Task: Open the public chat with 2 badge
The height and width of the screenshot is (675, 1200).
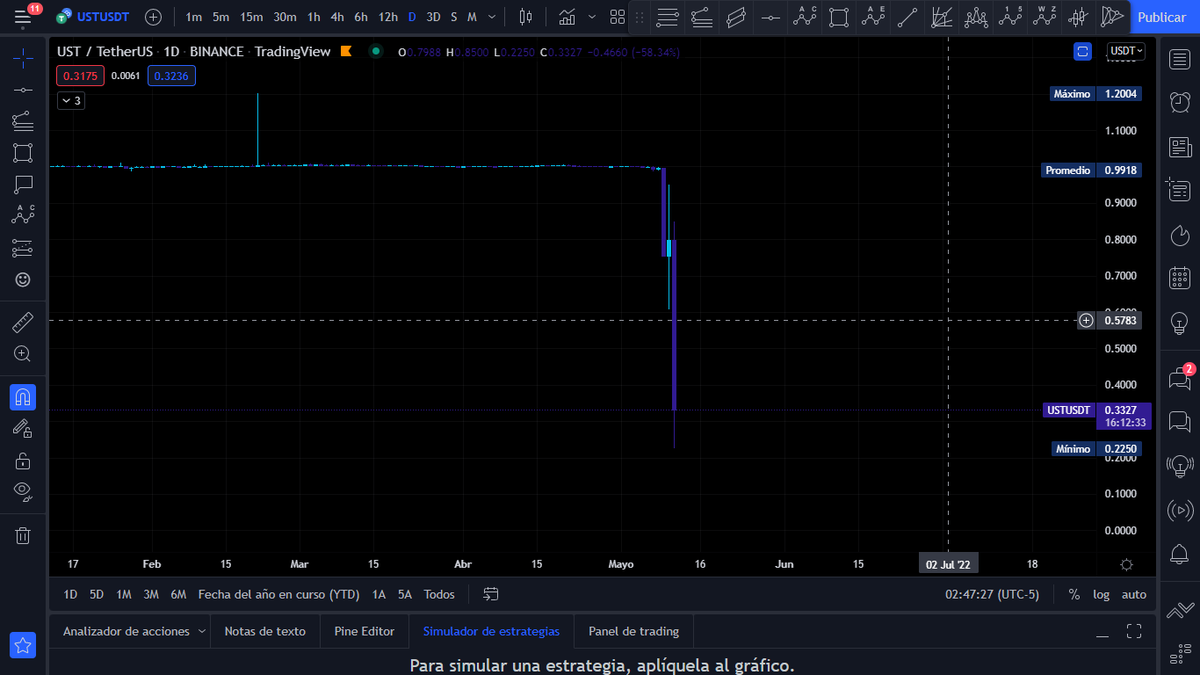Action: click(1179, 378)
